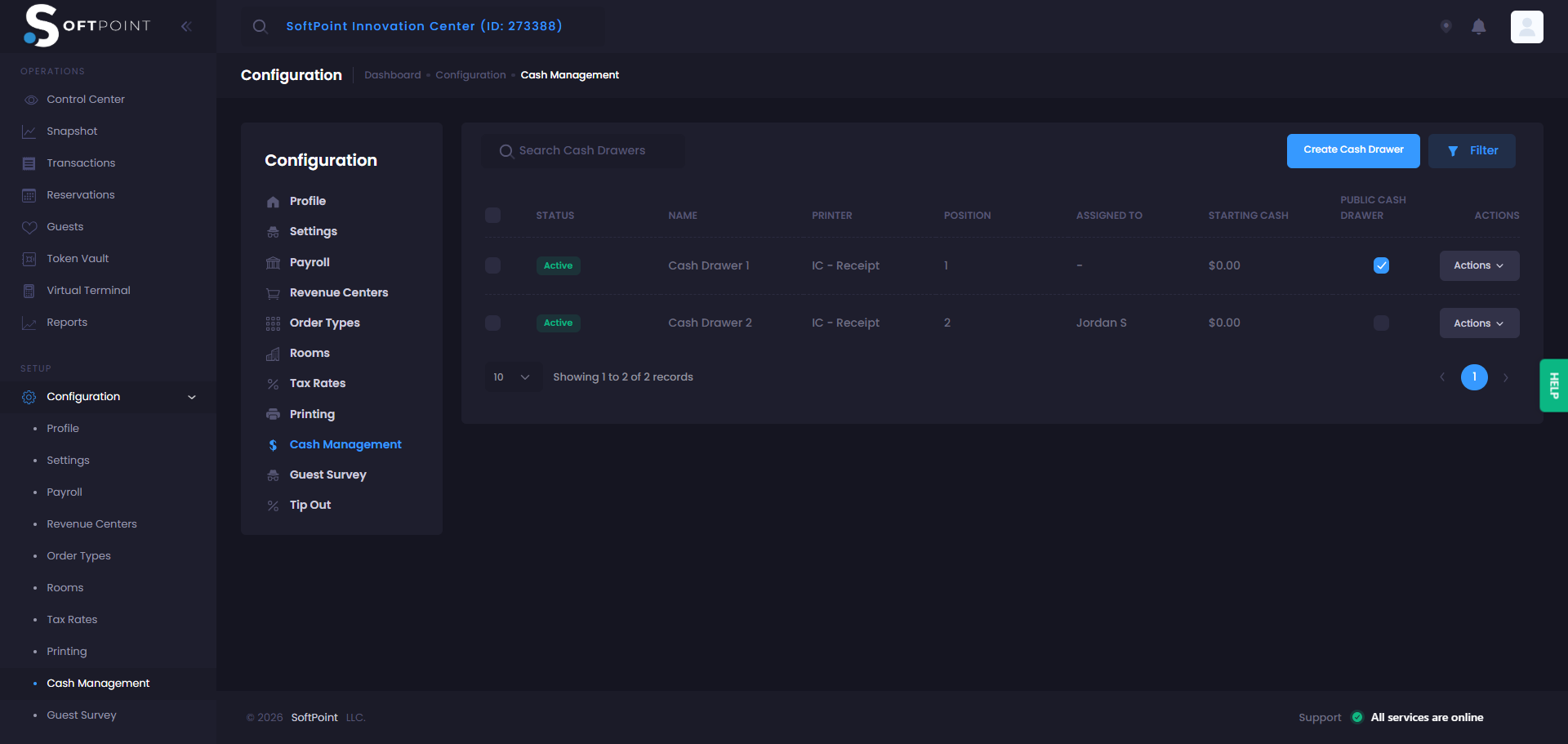
Task: Click the Control Center eye icon
Action: pyautogui.click(x=30, y=100)
